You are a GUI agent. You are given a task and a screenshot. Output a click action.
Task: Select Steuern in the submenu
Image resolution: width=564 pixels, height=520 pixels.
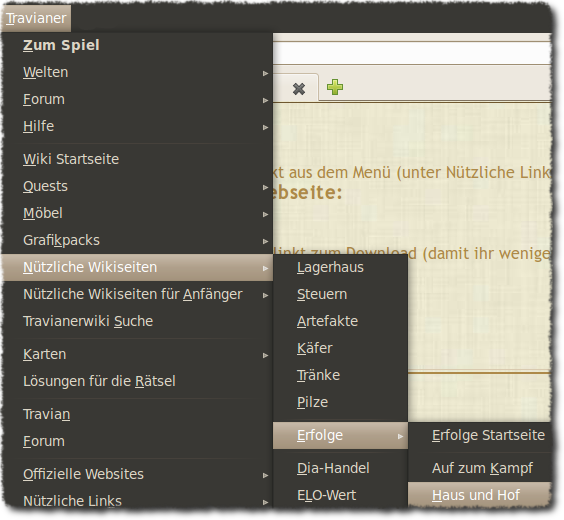(340, 295)
